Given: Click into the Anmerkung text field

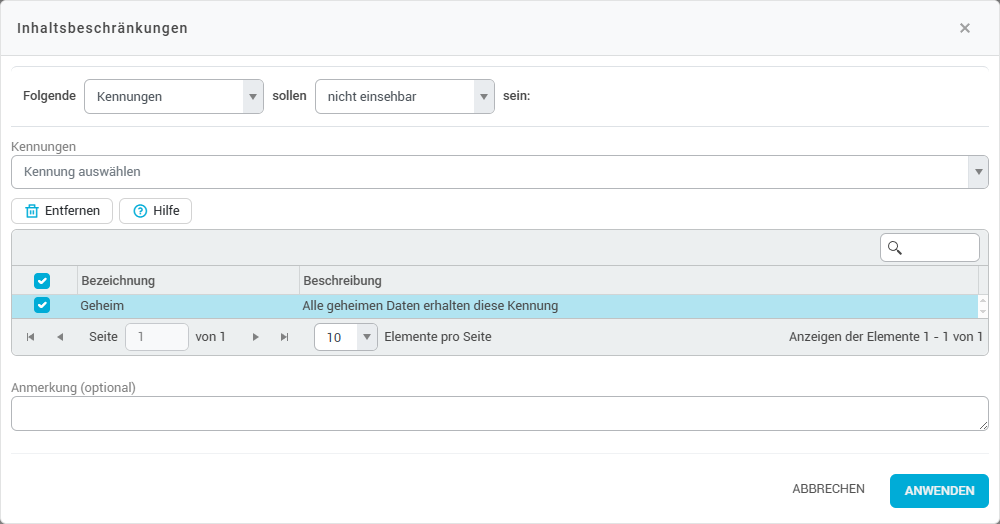Looking at the screenshot, I should pos(499,413).
